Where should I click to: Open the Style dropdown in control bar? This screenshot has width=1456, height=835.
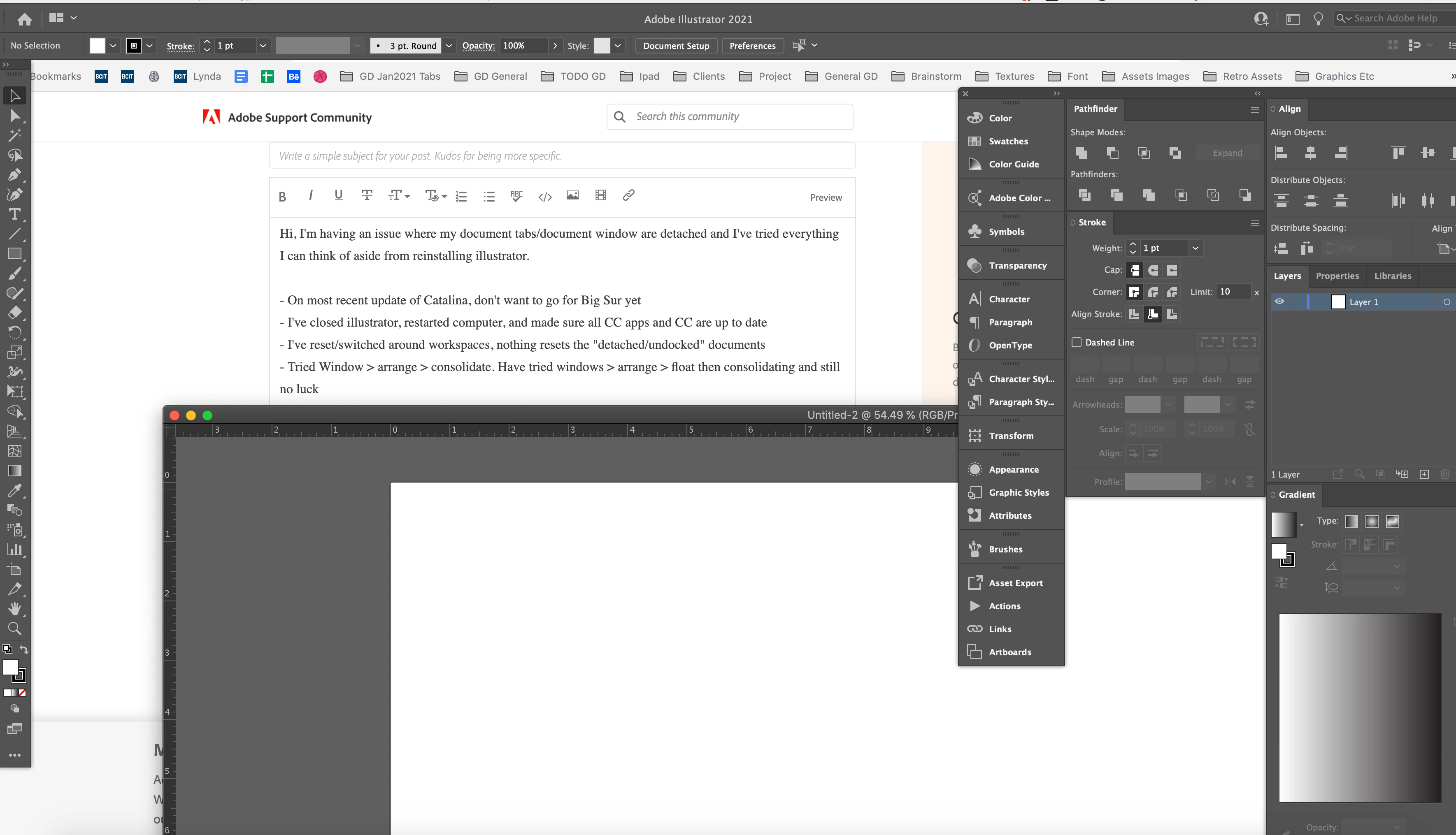[x=617, y=46]
